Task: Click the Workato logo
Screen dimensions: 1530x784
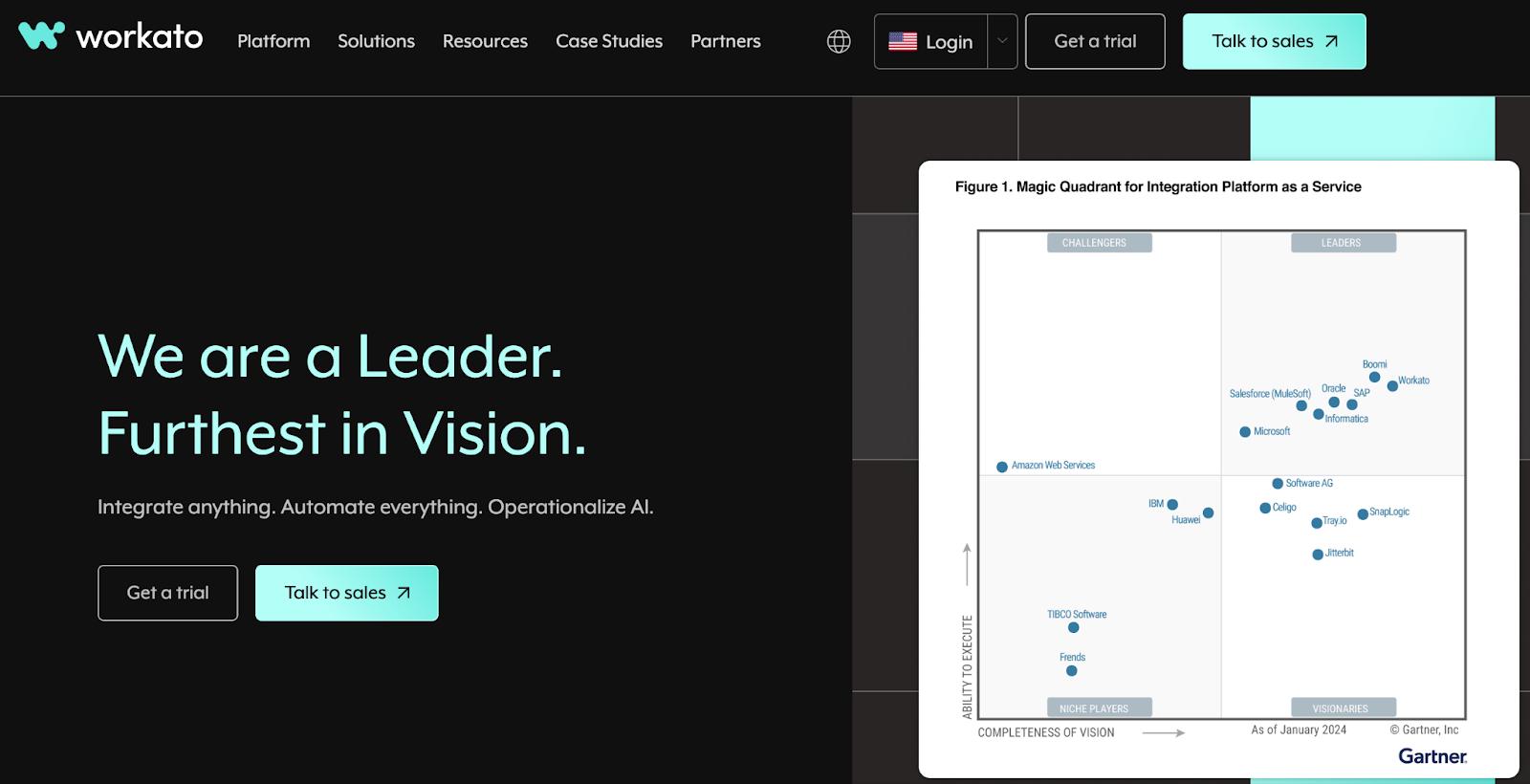Action: point(111,37)
